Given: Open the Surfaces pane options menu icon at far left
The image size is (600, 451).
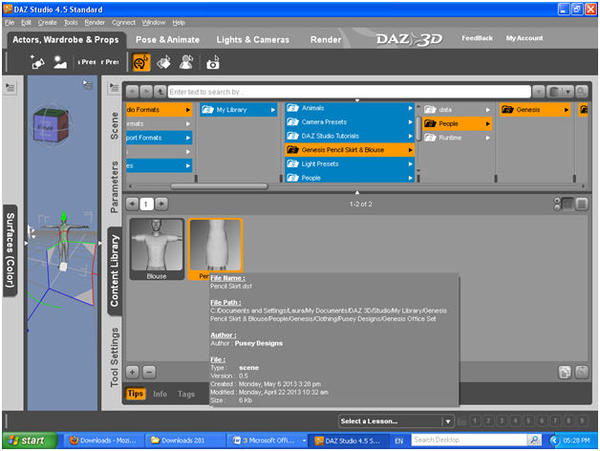Looking at the screenshot, I should 10,88.
